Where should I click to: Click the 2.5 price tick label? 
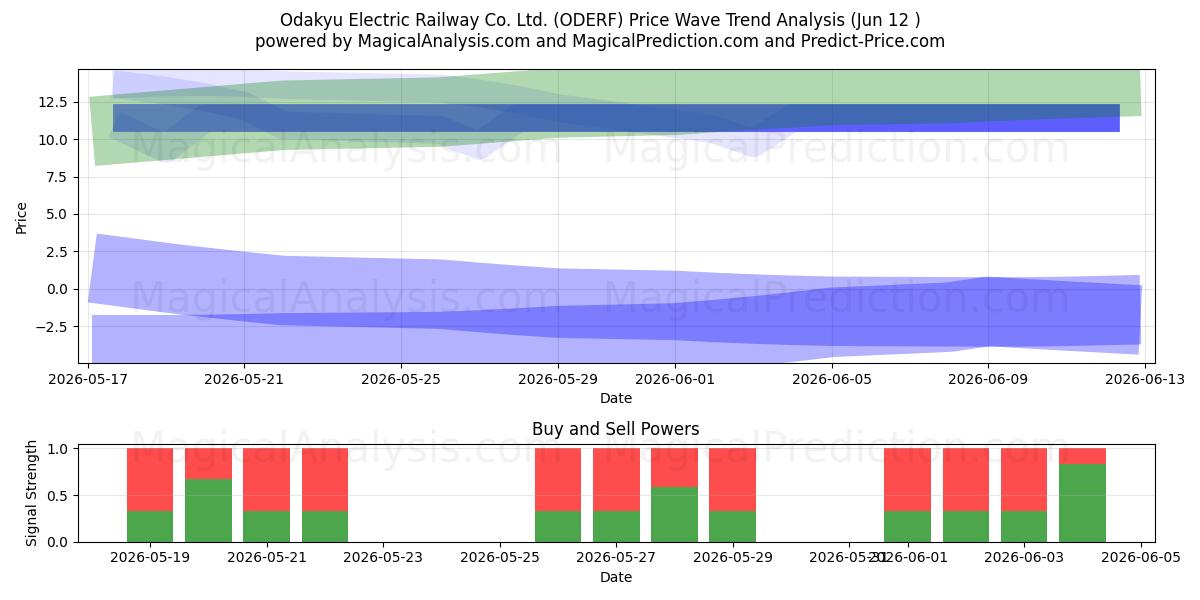[56, 252]
